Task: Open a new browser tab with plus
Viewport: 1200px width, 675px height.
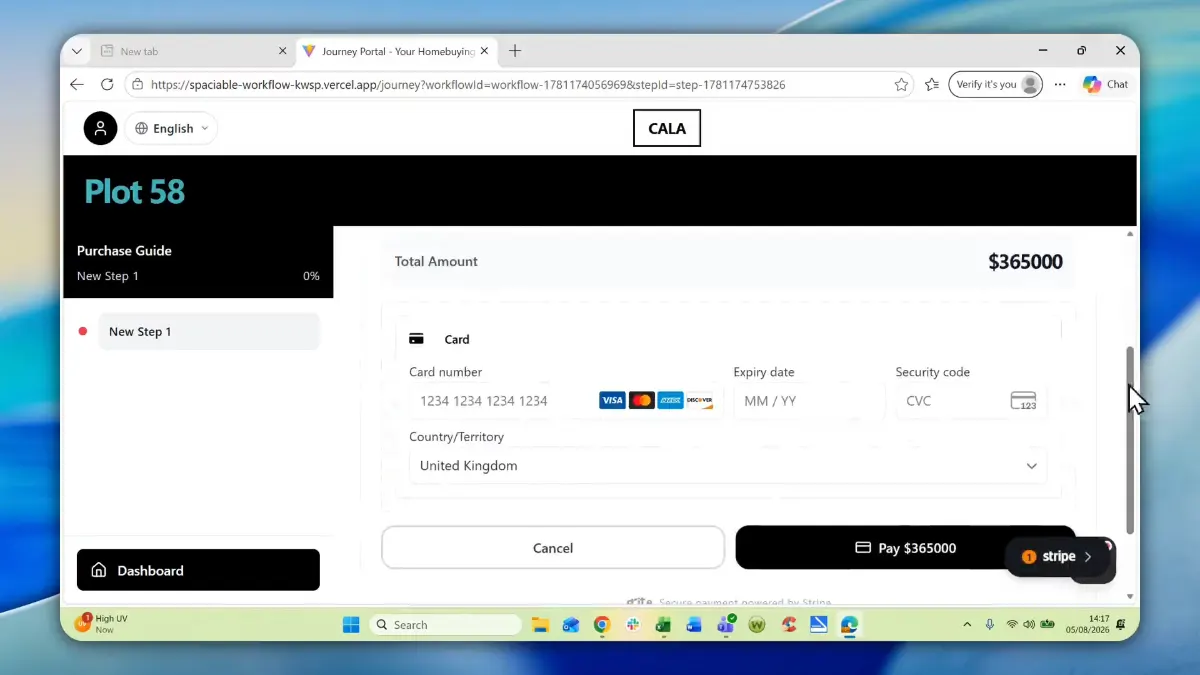Action: 515,51
